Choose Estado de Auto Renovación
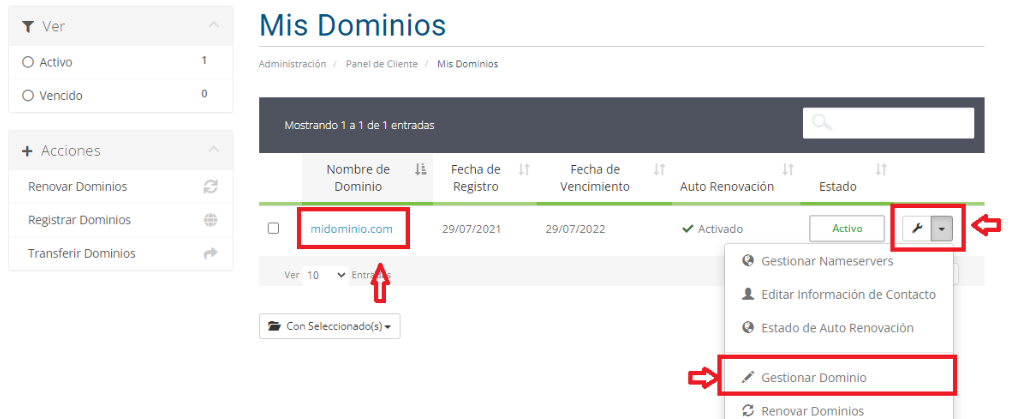The height and width of the screenshot is (419, 1010). tap(838, 327)
